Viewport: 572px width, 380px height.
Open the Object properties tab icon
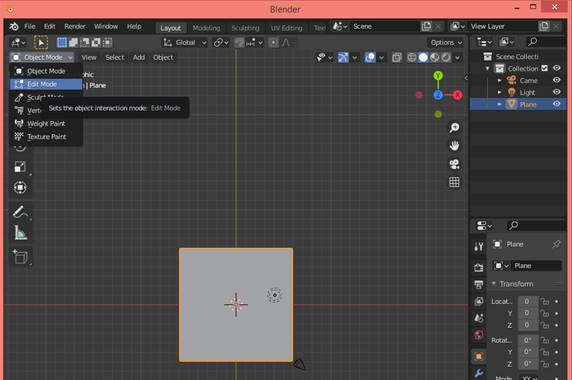pos(479,356)
